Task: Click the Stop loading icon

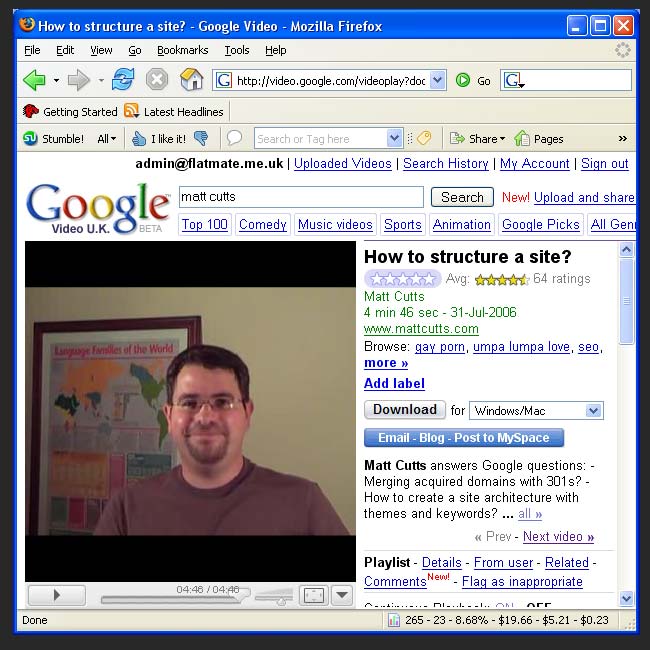Action: point(157,80)
